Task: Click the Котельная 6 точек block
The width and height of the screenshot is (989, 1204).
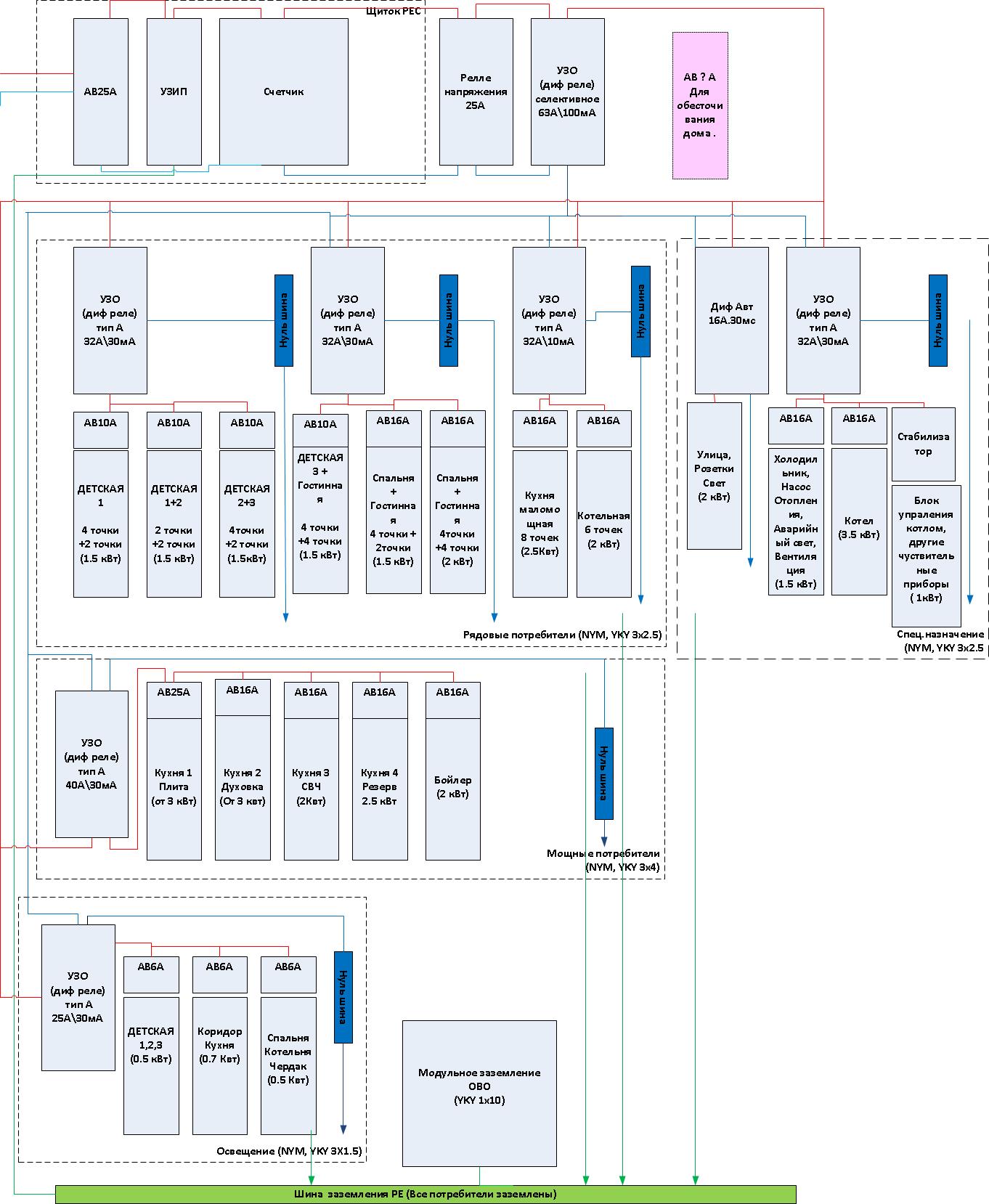Action: tap(604, 524)
